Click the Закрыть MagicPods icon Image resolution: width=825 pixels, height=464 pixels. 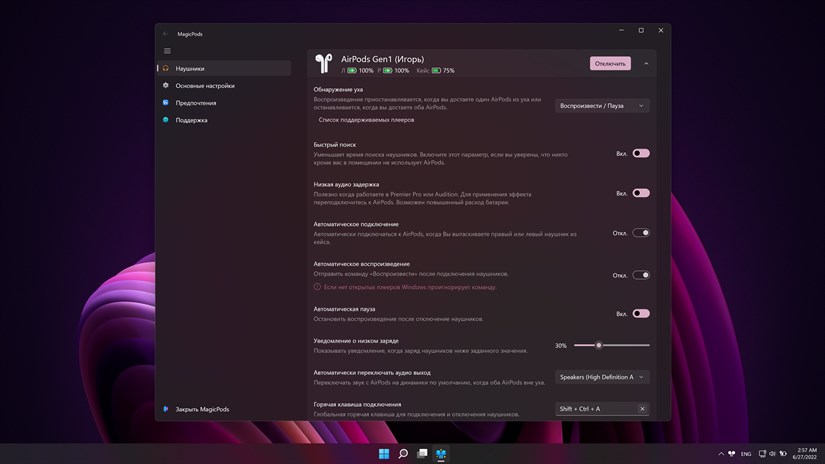pyautogui.click(x=166, y=409)
